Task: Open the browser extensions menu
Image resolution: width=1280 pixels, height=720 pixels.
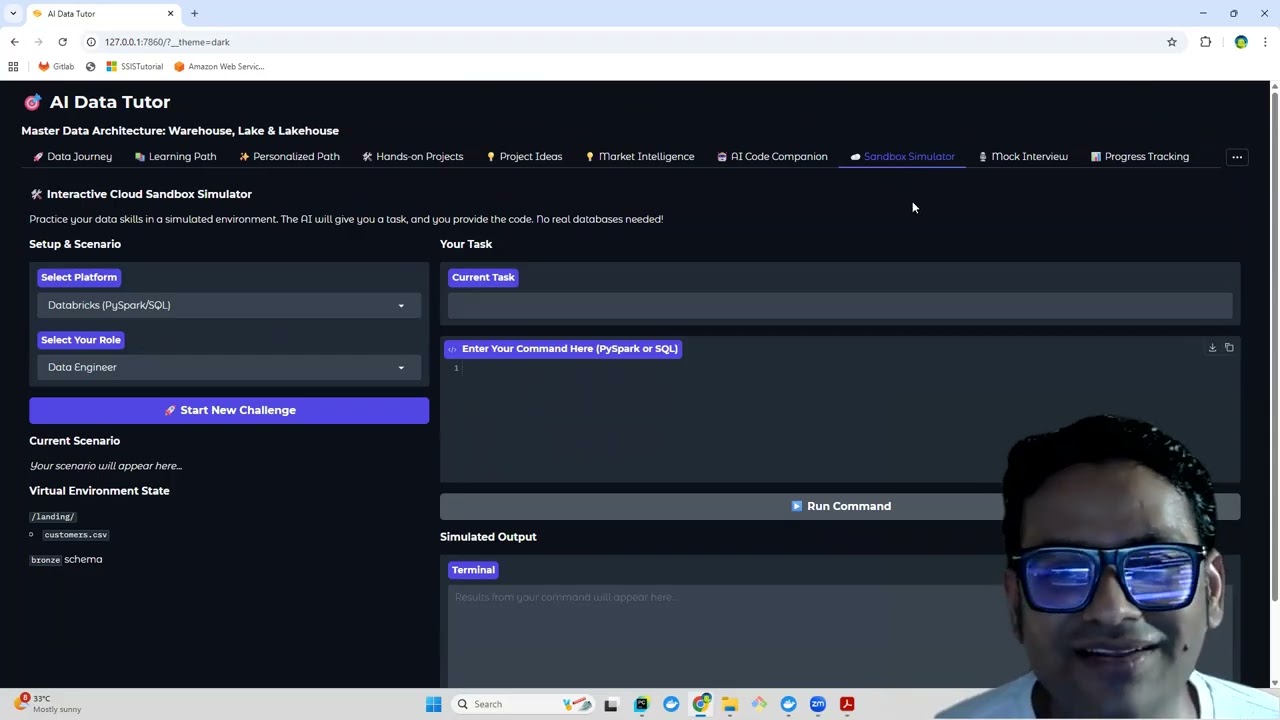Action: click(1205, 42)
